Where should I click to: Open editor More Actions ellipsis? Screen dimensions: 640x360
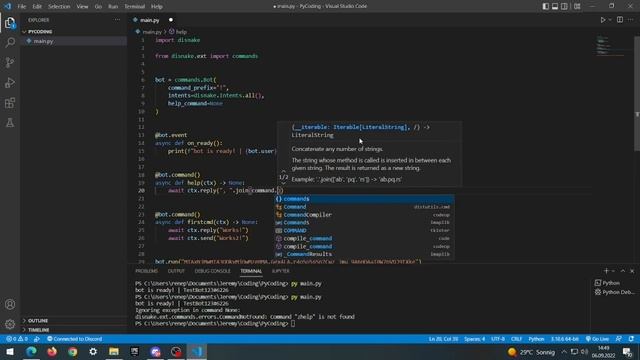coord(631,20)
